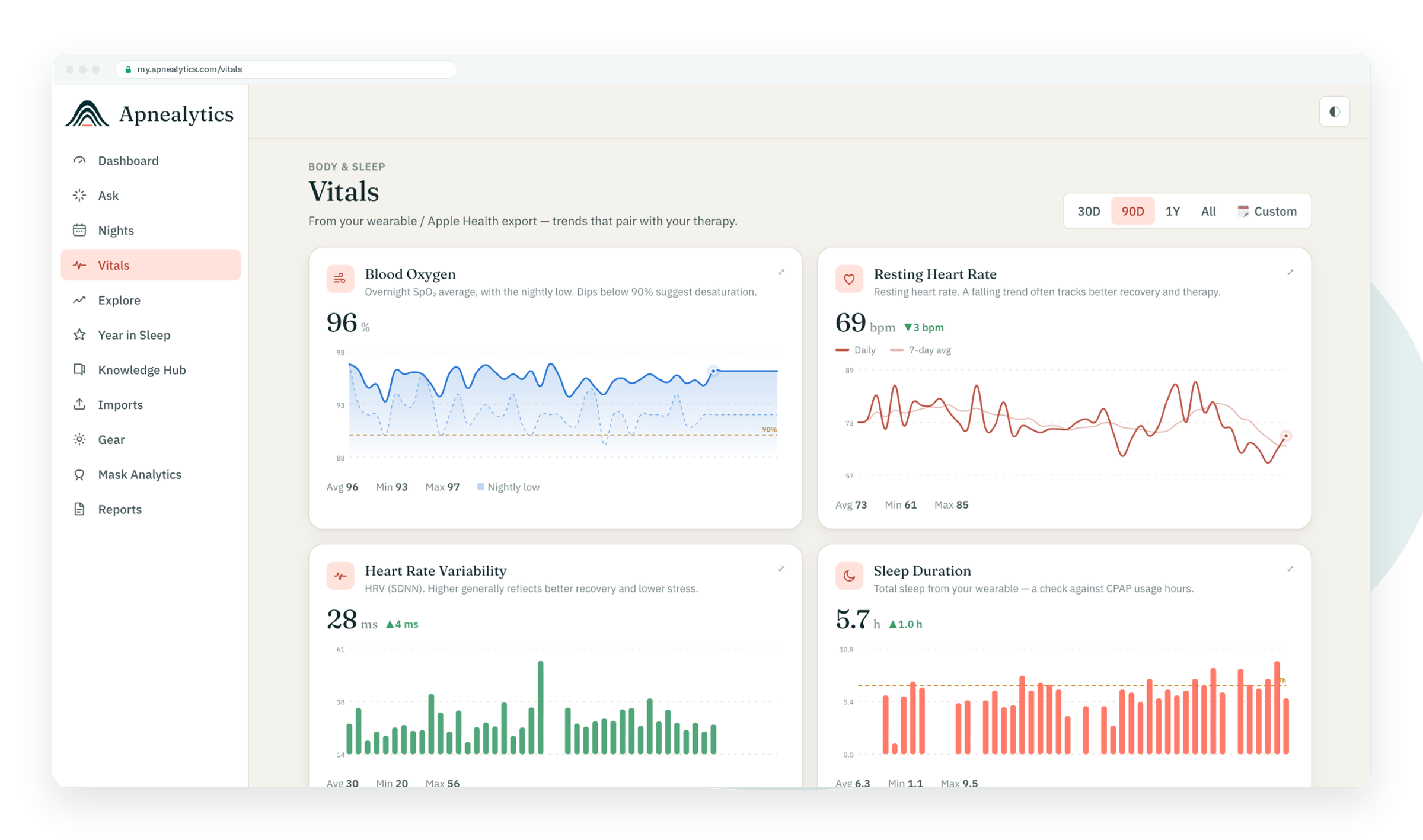
Task: Expand the Resting Heart Rate card
Action: point(1290,272)
